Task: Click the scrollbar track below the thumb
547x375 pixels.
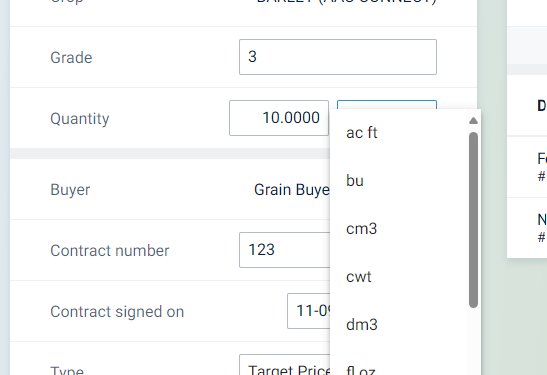Action: [x=473, y=342]
